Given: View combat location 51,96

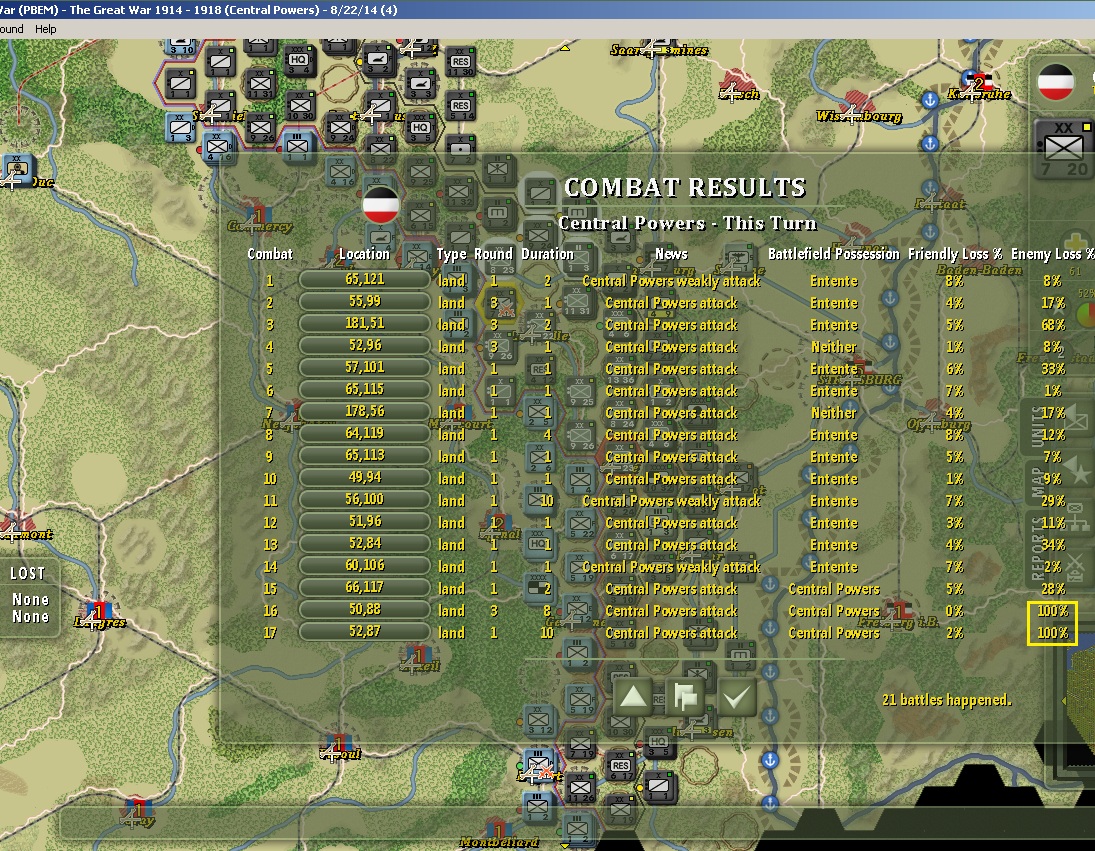Looking at the screenshot, I should coord(365,521).
